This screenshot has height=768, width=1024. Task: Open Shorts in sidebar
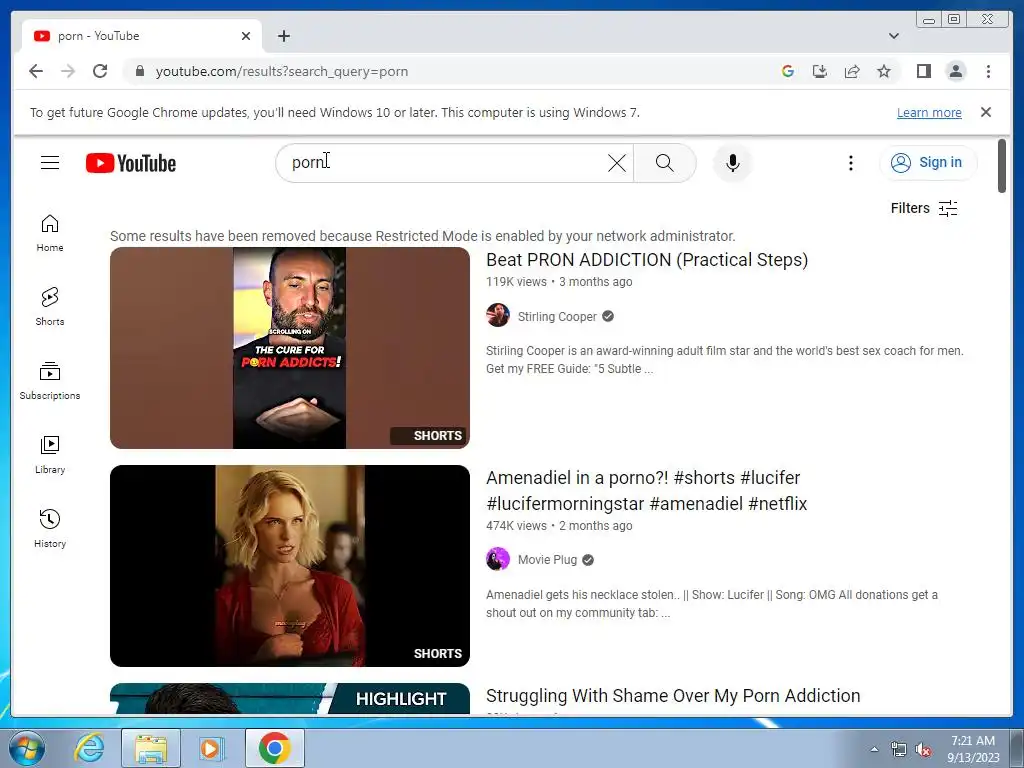click(x=50, y=307)
